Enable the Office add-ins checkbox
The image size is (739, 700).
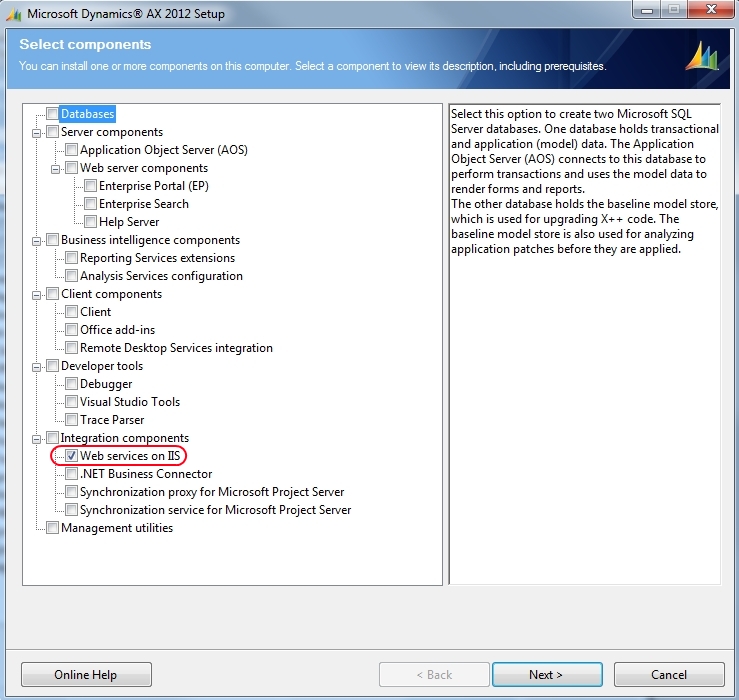[71, 329]
